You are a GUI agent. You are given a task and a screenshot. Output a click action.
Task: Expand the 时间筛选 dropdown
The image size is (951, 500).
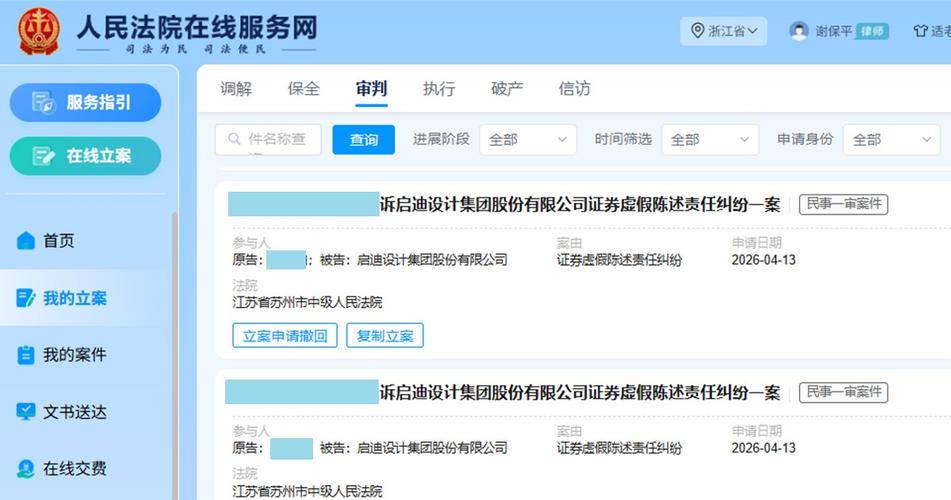pos(710,140)
